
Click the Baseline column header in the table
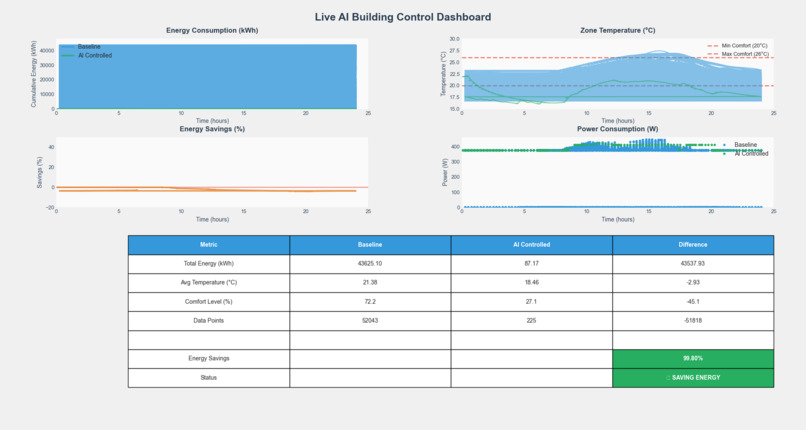click(x=370, y=245)
